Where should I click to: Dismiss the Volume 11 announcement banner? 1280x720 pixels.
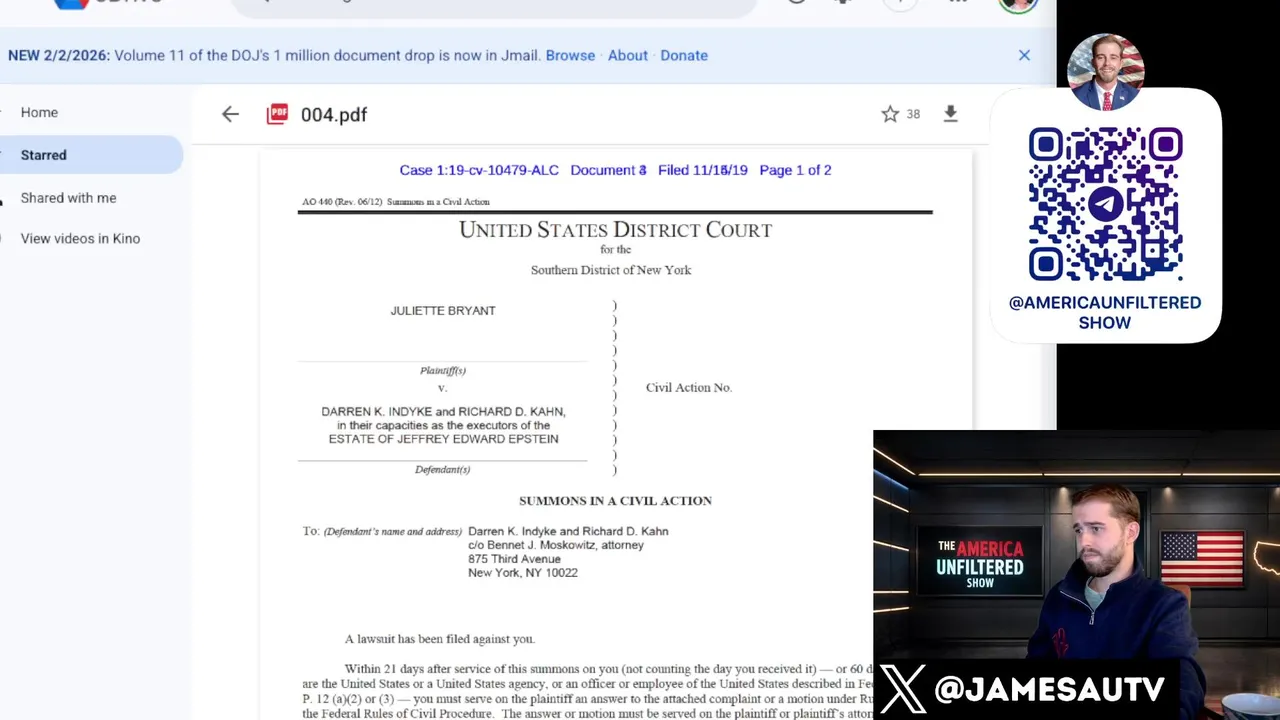[x=1024, y=55]
